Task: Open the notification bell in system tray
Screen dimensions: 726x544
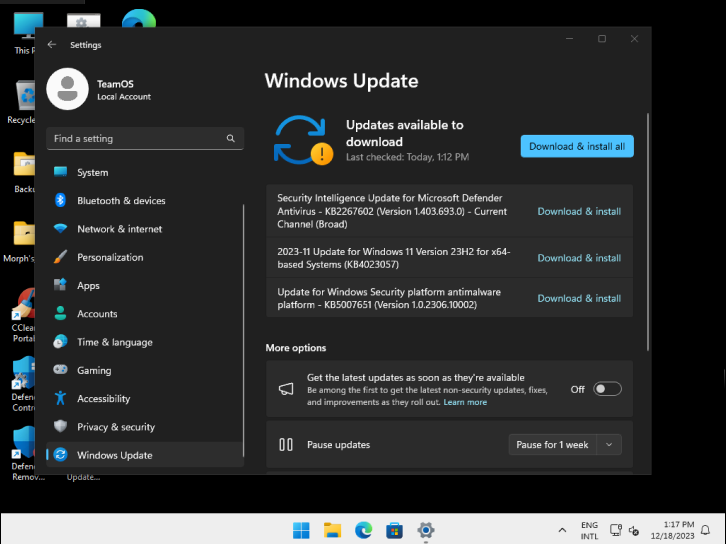Action: [705, 530]
